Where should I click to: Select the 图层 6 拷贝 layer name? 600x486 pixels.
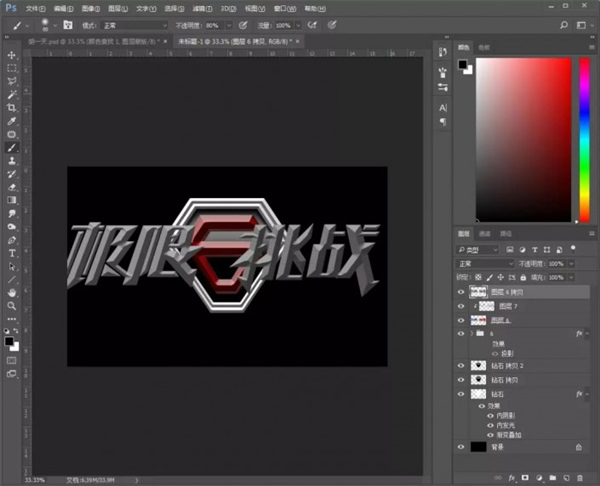pyautogui.click(x=507, y=292)
